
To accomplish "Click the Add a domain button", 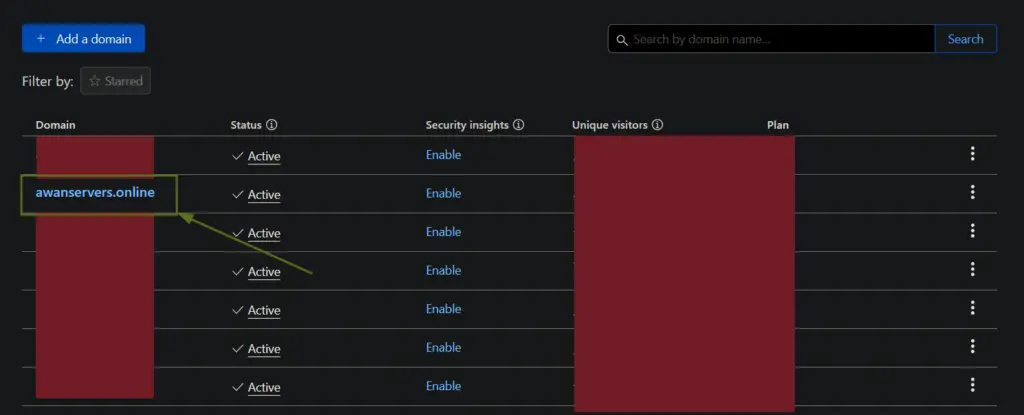I will (84, 39).
